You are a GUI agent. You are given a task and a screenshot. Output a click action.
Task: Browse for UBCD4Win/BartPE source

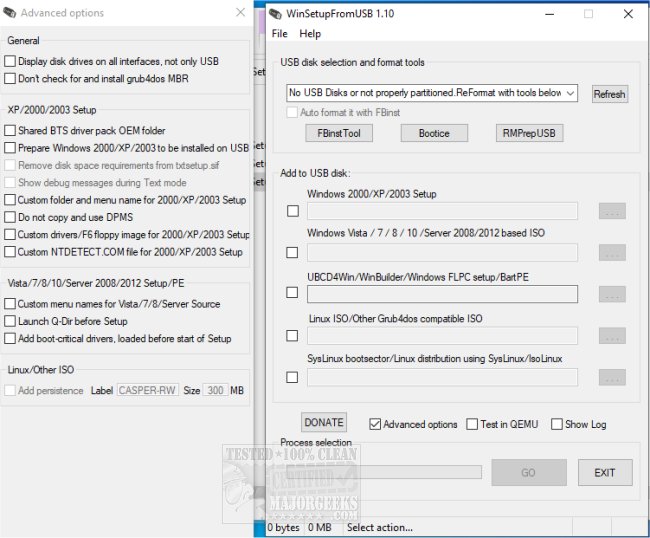click(612, 294)
